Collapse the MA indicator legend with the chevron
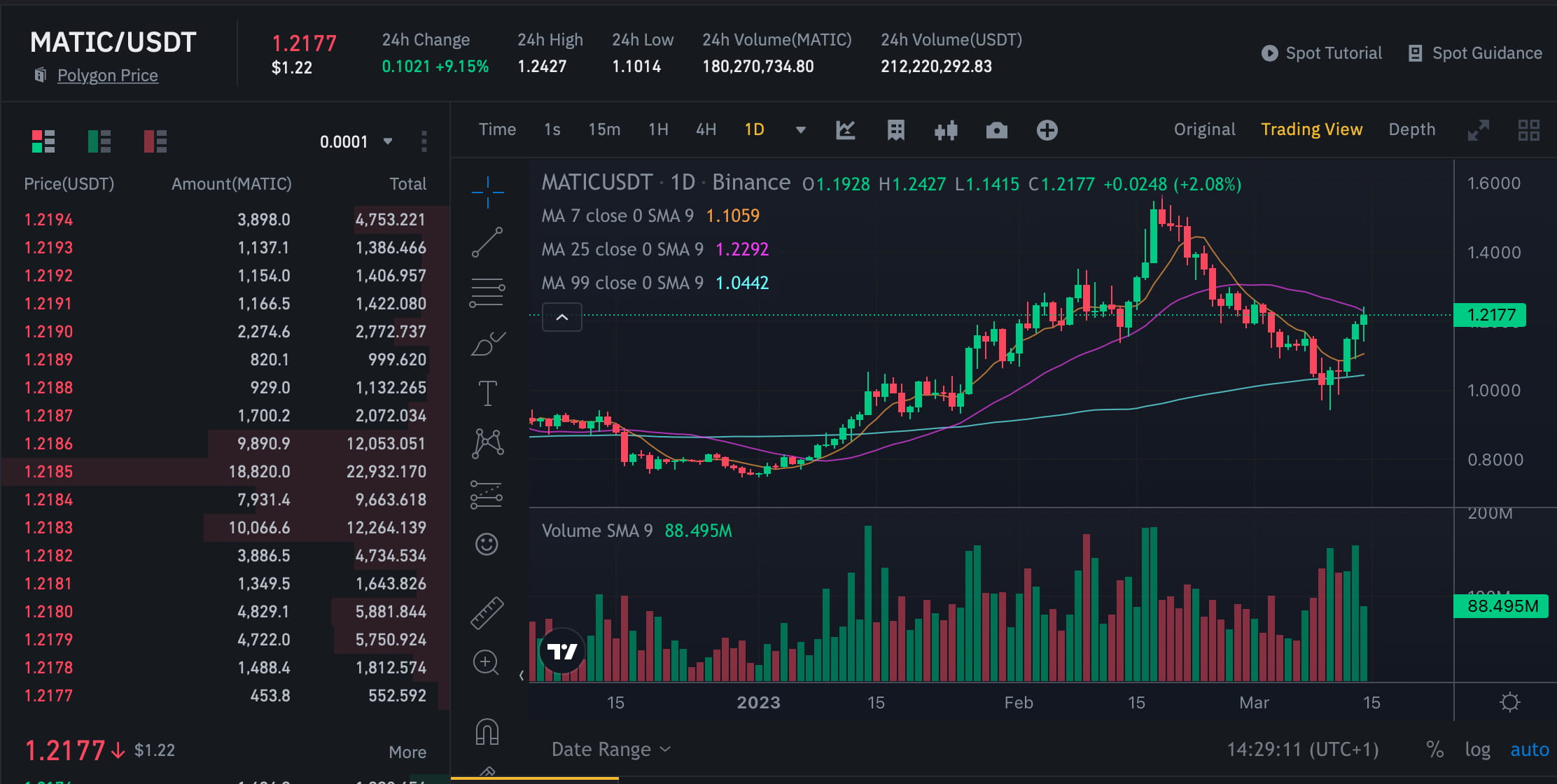The image size is (1557, 784). (x=561, y=316)
